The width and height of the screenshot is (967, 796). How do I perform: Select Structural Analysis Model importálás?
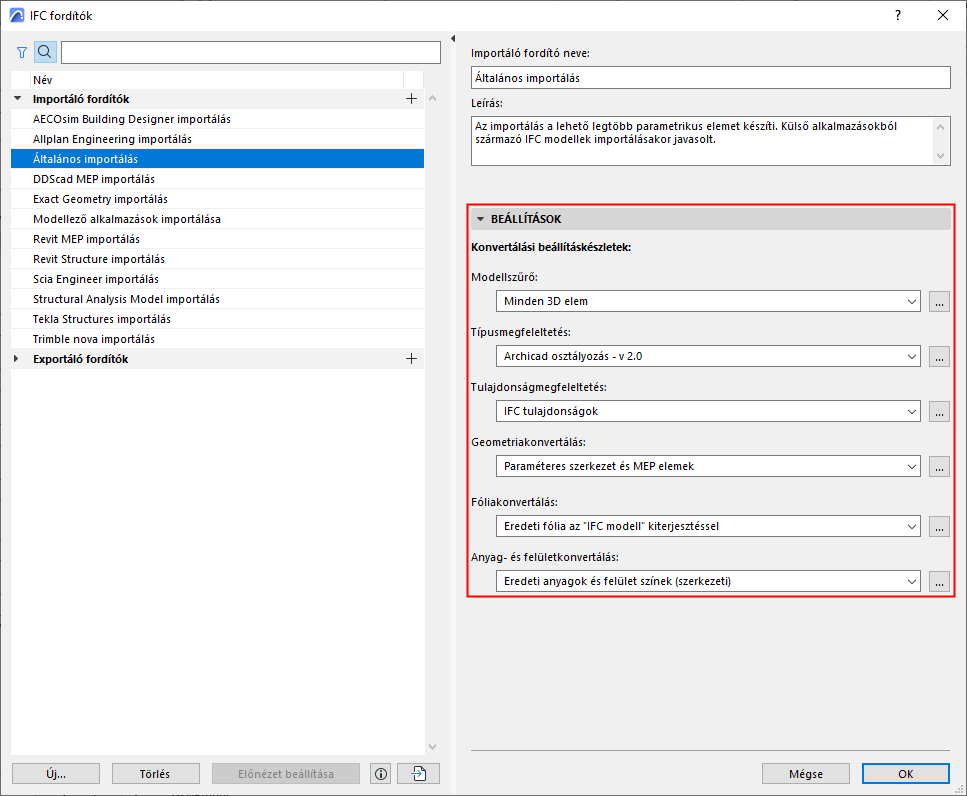[217, 300]
